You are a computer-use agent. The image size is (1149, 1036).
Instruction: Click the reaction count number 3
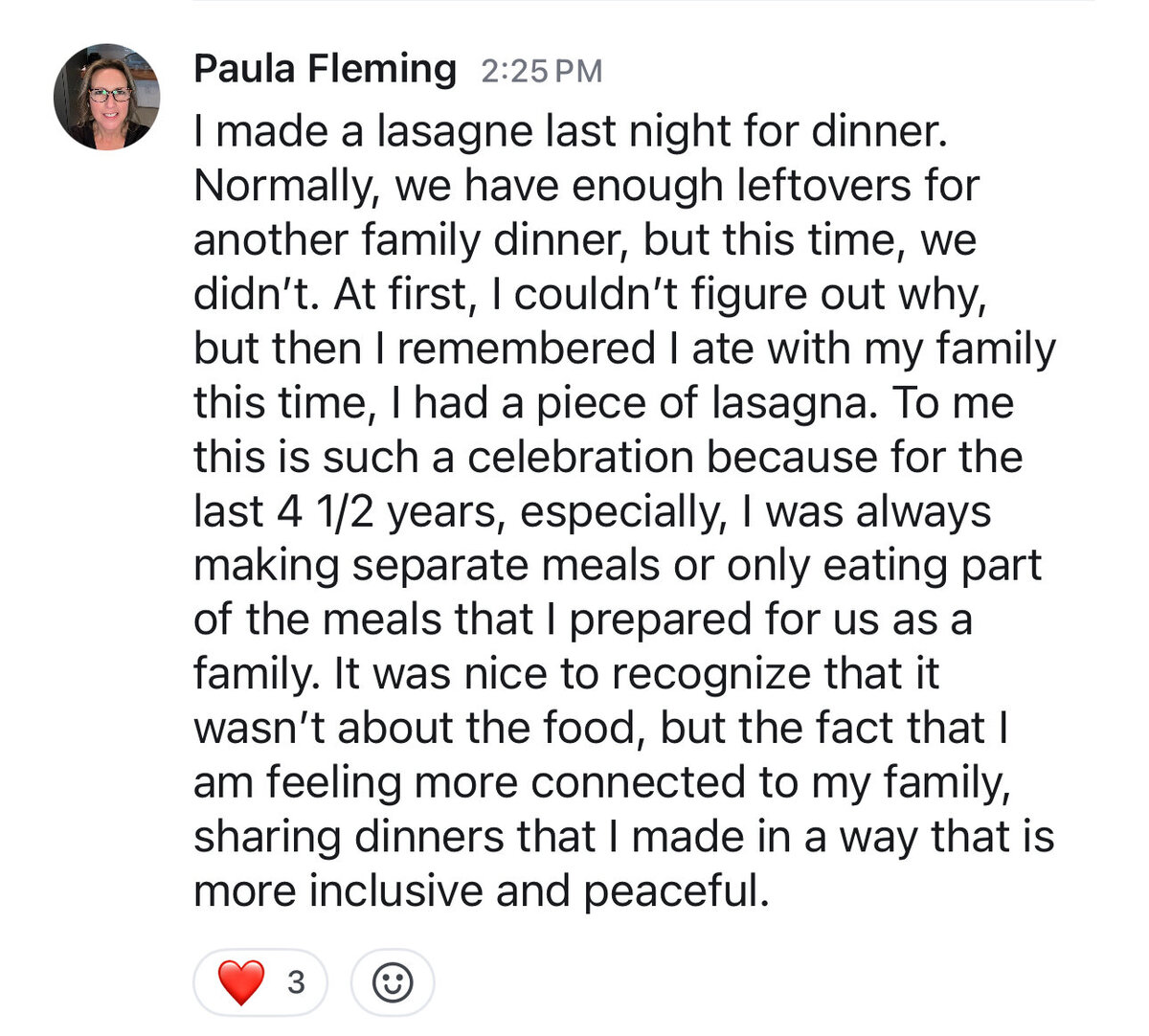(x=296, y=981)
